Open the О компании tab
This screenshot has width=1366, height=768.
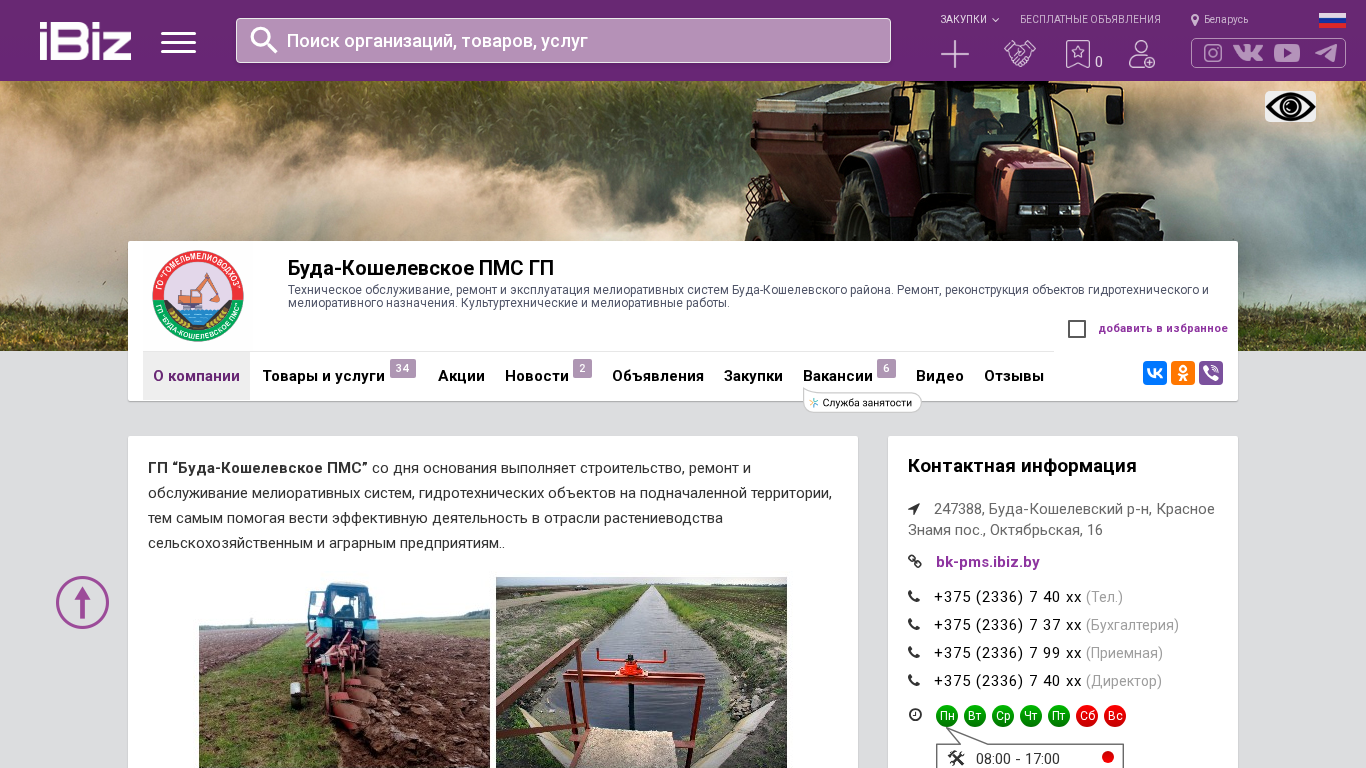click(x=196, y=376)
